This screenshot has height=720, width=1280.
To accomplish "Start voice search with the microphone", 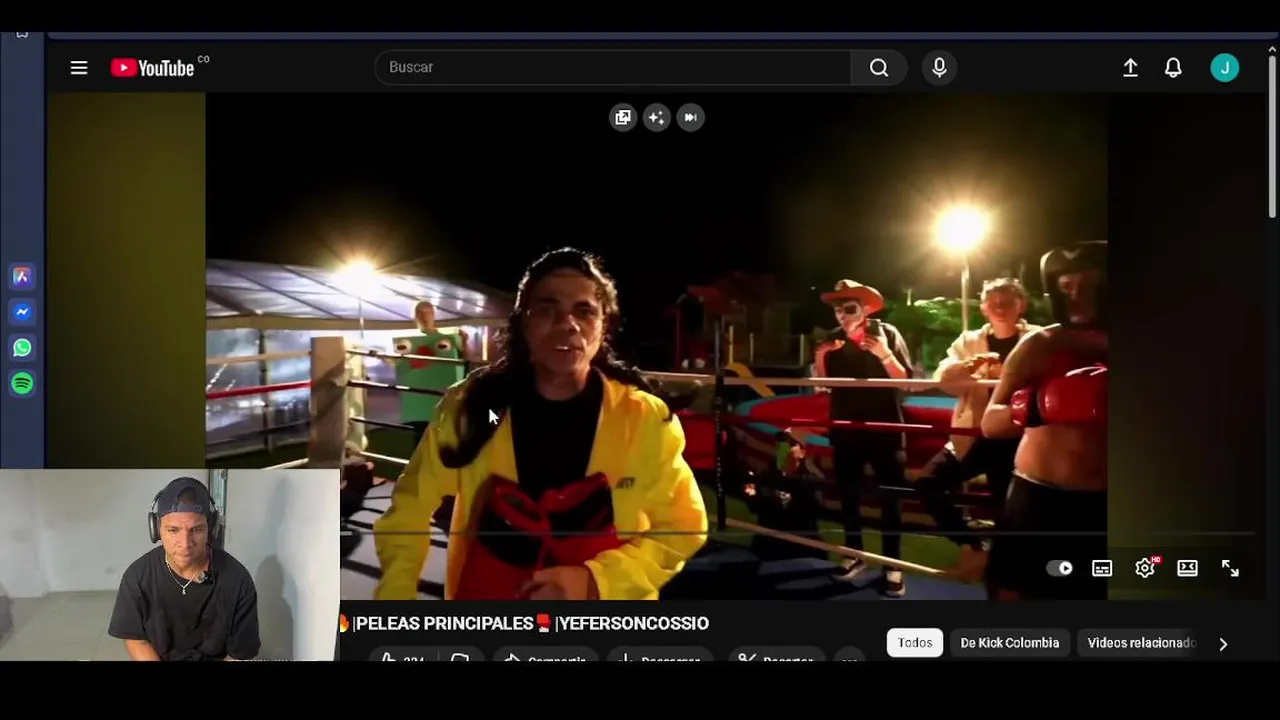I will coord(939,67).
